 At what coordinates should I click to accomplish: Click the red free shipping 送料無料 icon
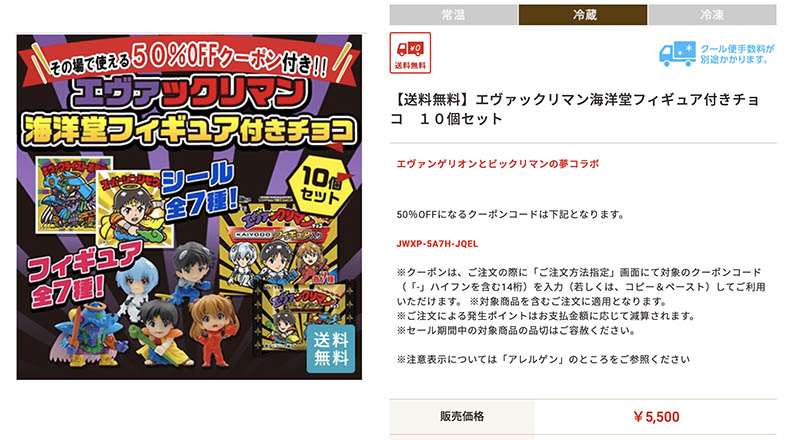pos(410,53)
